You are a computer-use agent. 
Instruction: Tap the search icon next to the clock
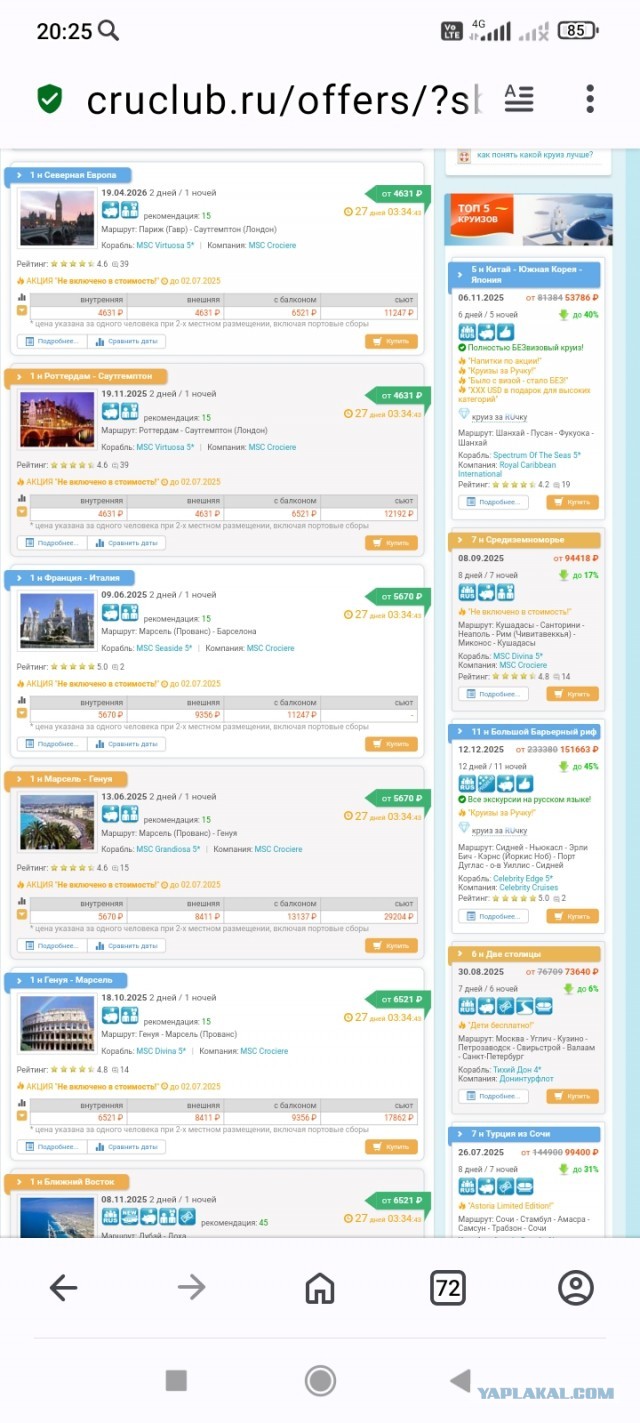click(108, 30)
